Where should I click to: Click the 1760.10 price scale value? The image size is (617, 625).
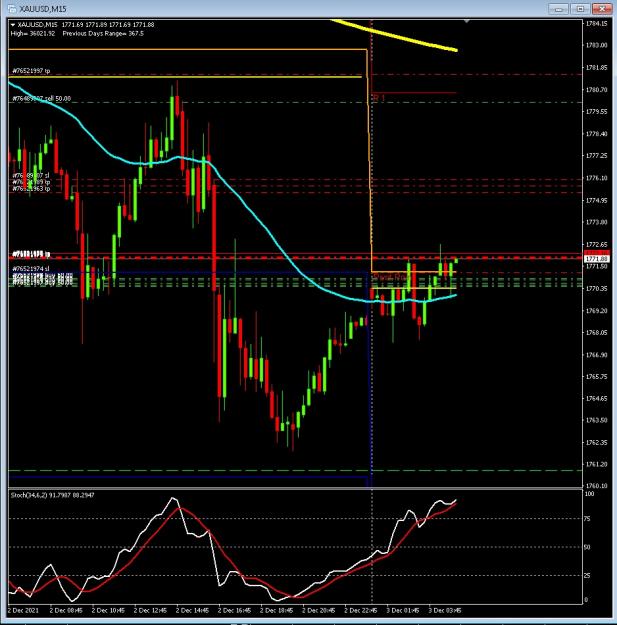pyautogui.click(x=596, y=485)
